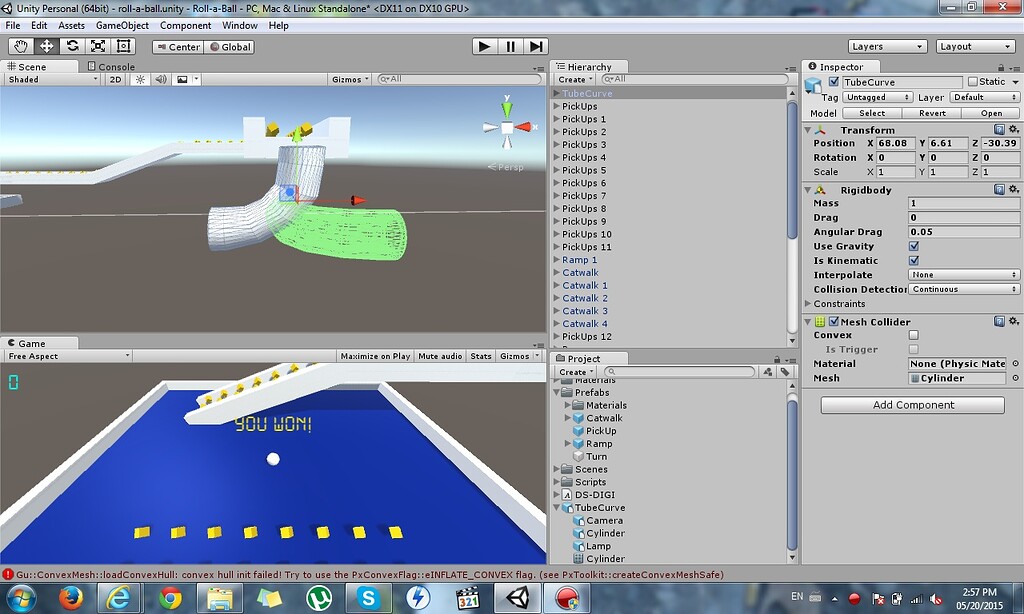The image size is (1024, 614).
Task: Click the Position X field of TubeCurve
Action: 896,142
